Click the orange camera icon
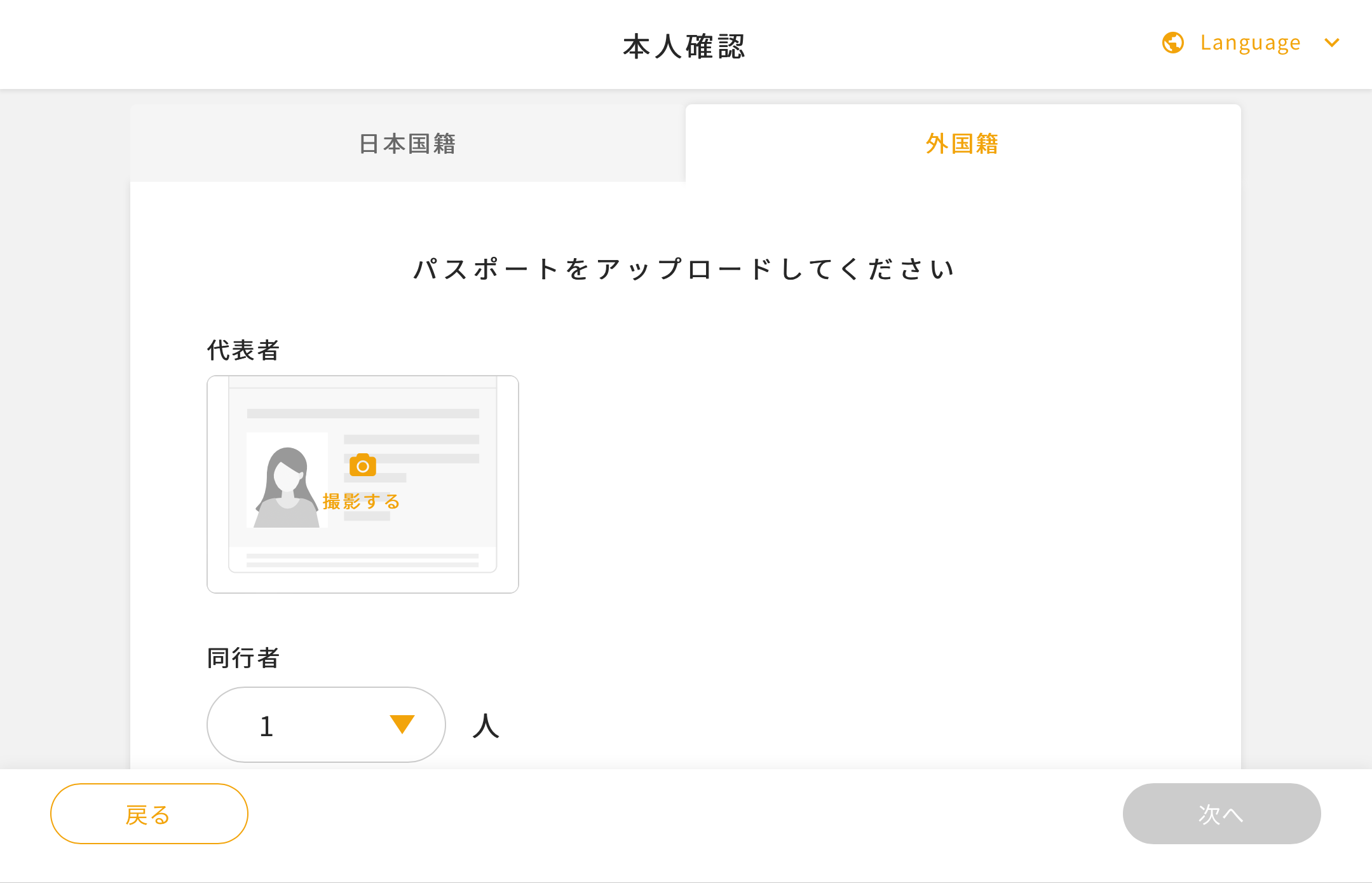The width and height of the screenshot is (1372, 883). pyautogui.click(x=363, y=465)
